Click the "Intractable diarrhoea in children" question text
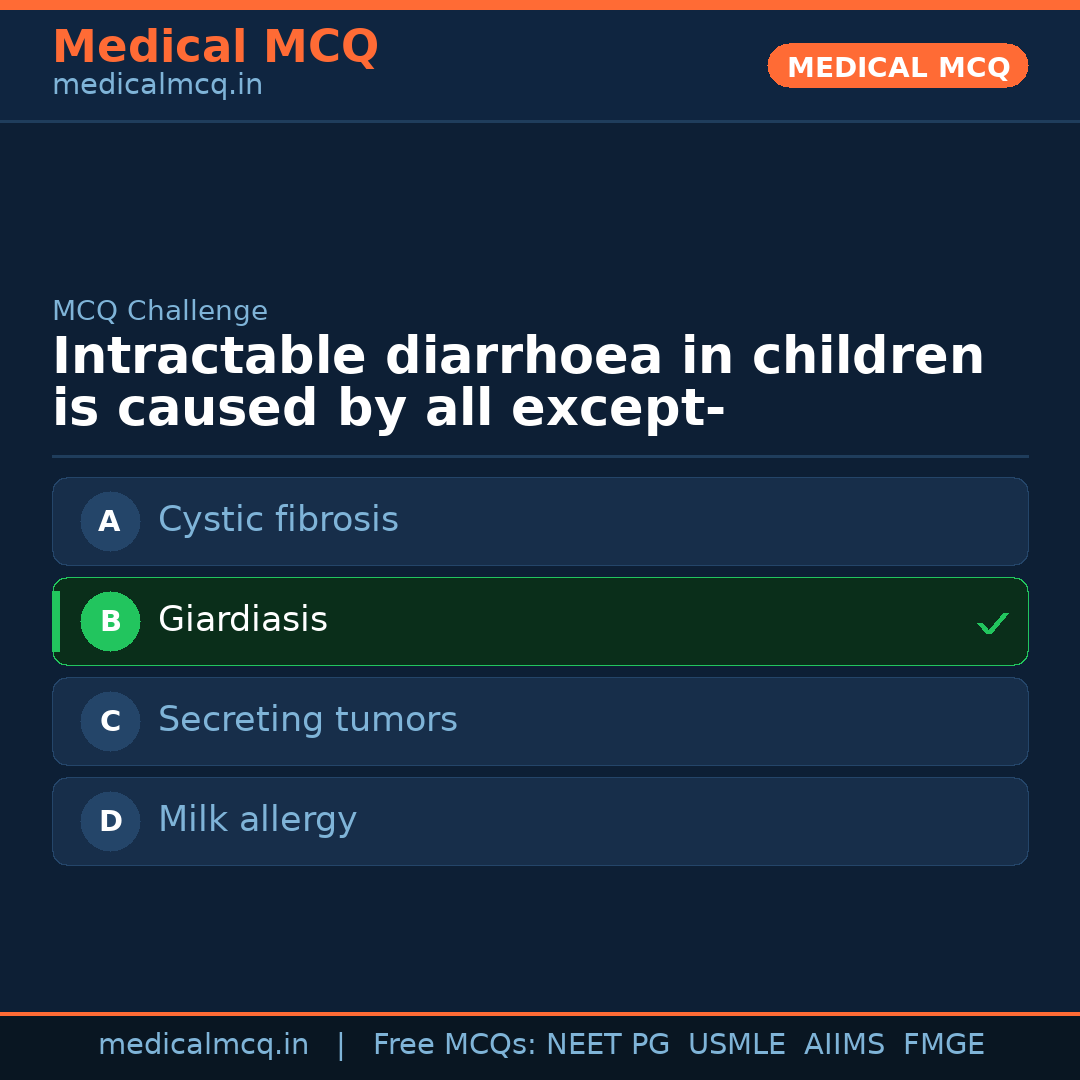 518,357
